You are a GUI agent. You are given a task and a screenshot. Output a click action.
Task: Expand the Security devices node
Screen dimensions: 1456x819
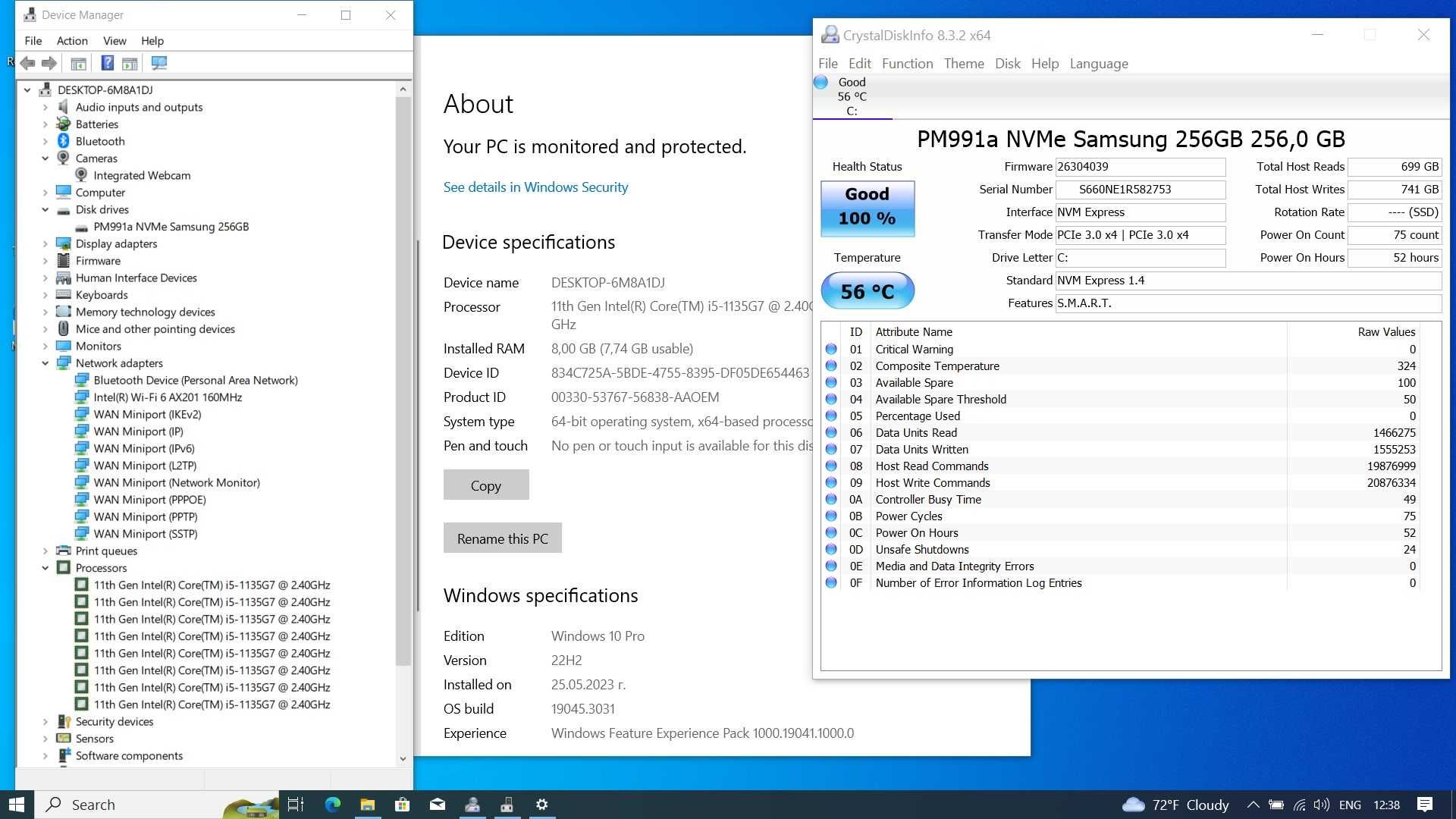point(45,721)
